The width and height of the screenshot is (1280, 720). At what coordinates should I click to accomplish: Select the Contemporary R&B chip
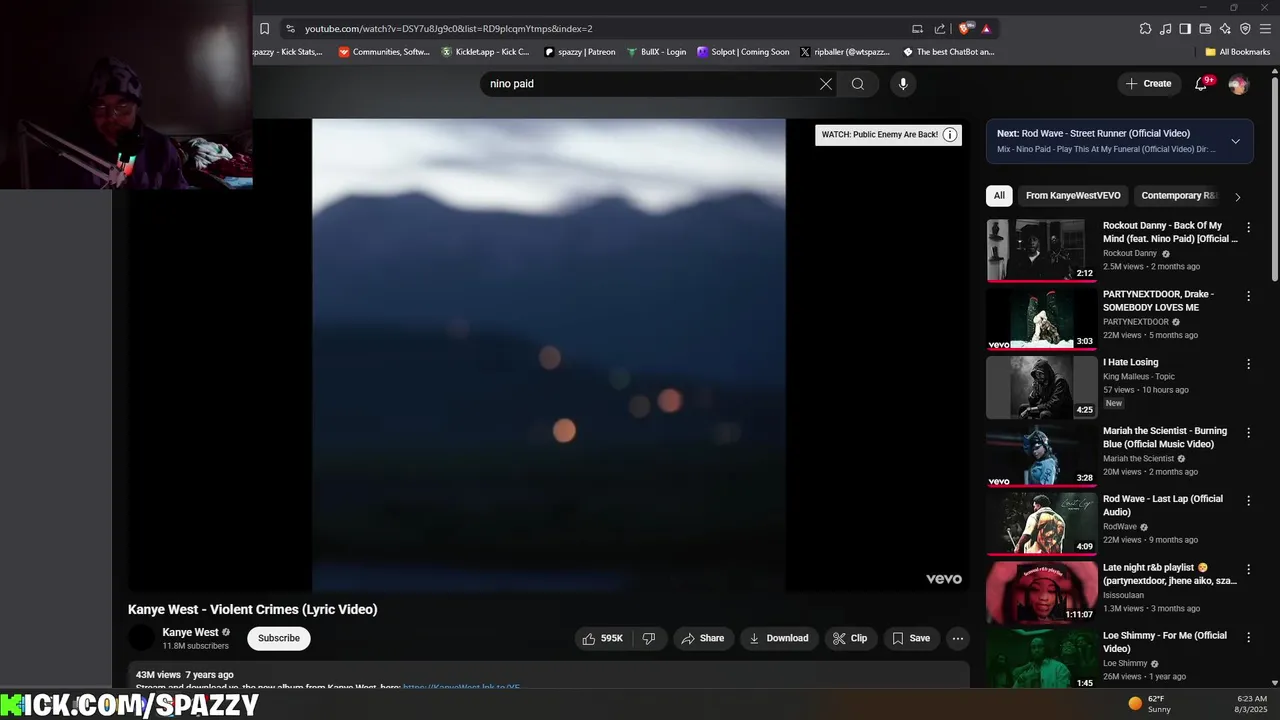pos(1178,196)
